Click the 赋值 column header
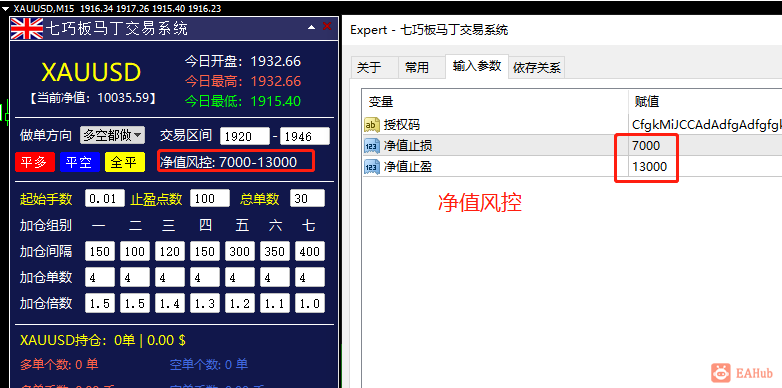The height and width of the screenshot is (388, 782). pyautogui.click(x=705, y=102)
